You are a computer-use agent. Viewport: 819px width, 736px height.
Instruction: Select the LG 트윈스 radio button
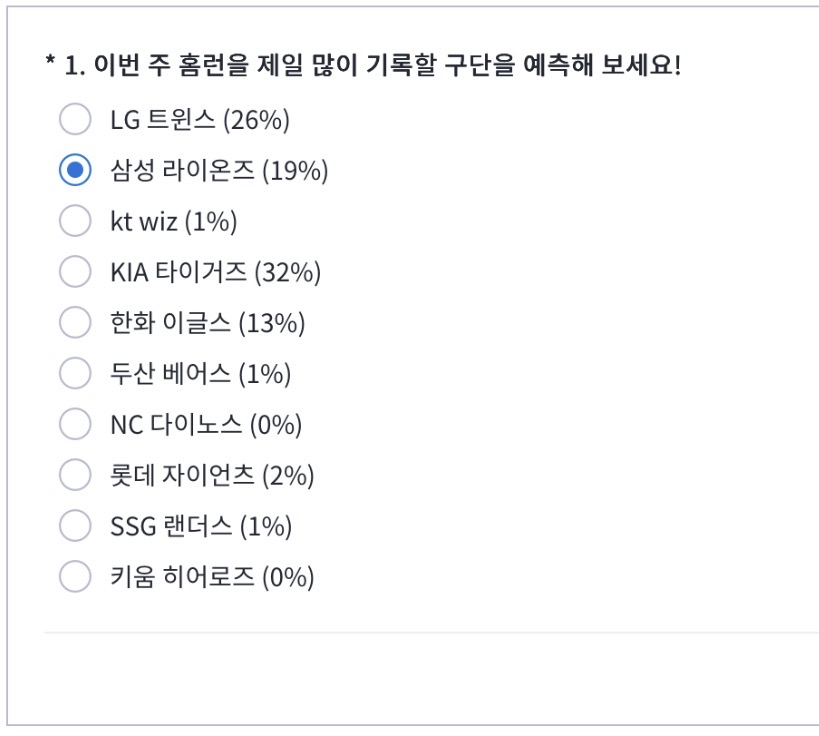(75, 119)
